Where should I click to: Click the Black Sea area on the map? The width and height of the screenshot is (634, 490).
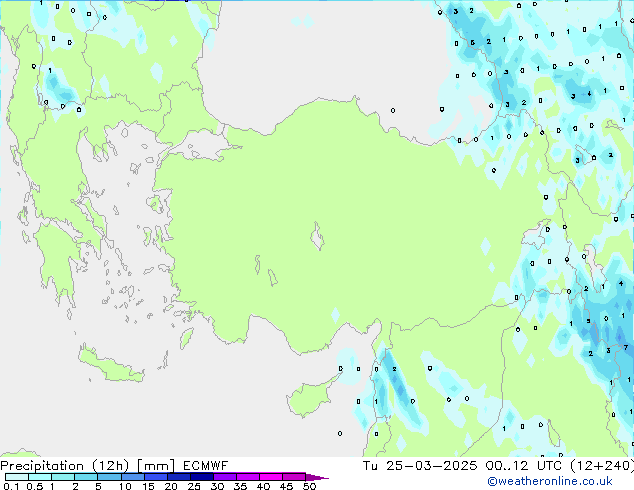(x=330, y=60)
